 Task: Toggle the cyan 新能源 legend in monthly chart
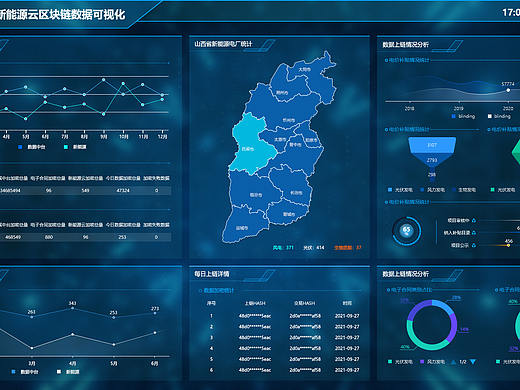75,147
